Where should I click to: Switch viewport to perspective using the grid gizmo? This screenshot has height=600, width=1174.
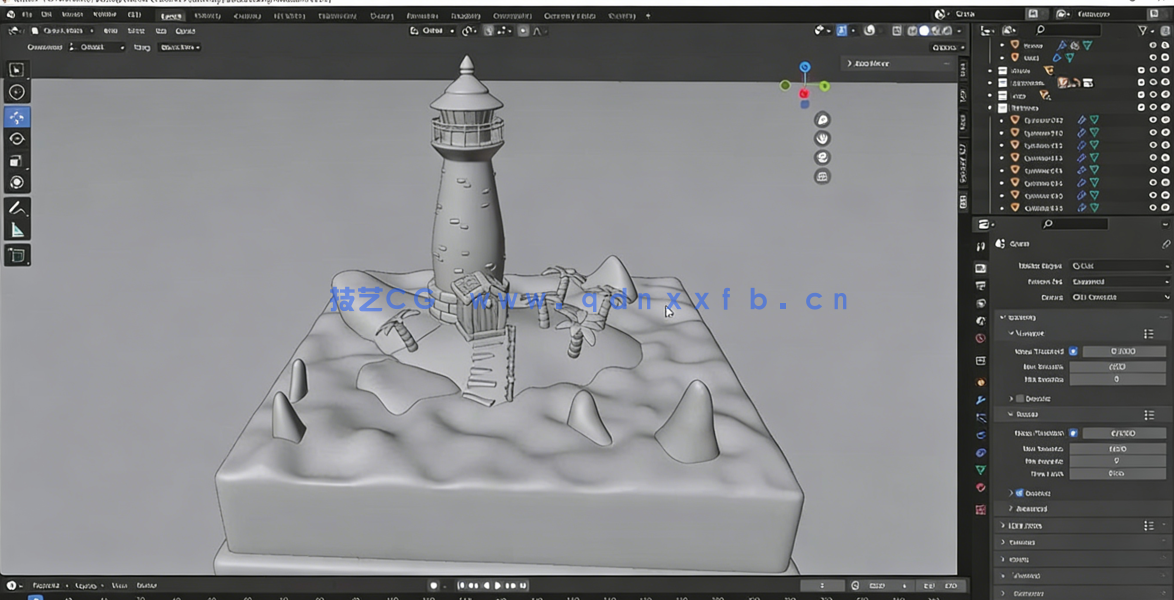pos(821,176)
